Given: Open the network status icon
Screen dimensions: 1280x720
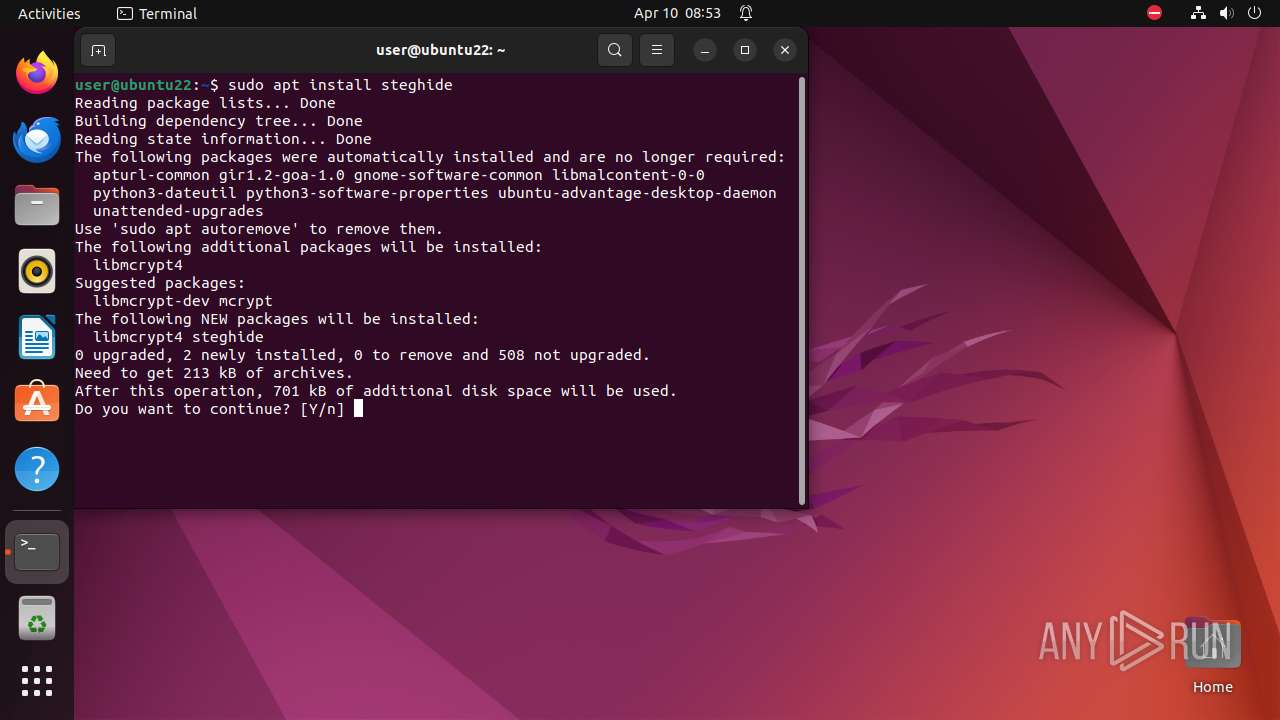Looking at the screenshot, I should point(1198,13).
